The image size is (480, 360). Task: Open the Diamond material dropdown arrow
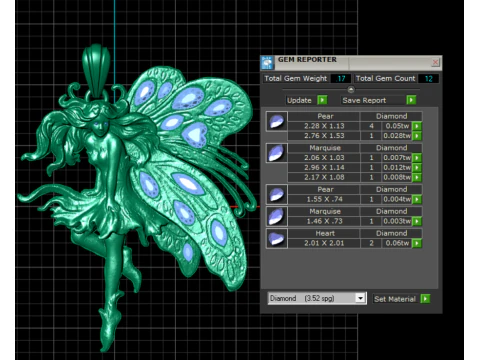pos(360,298)
